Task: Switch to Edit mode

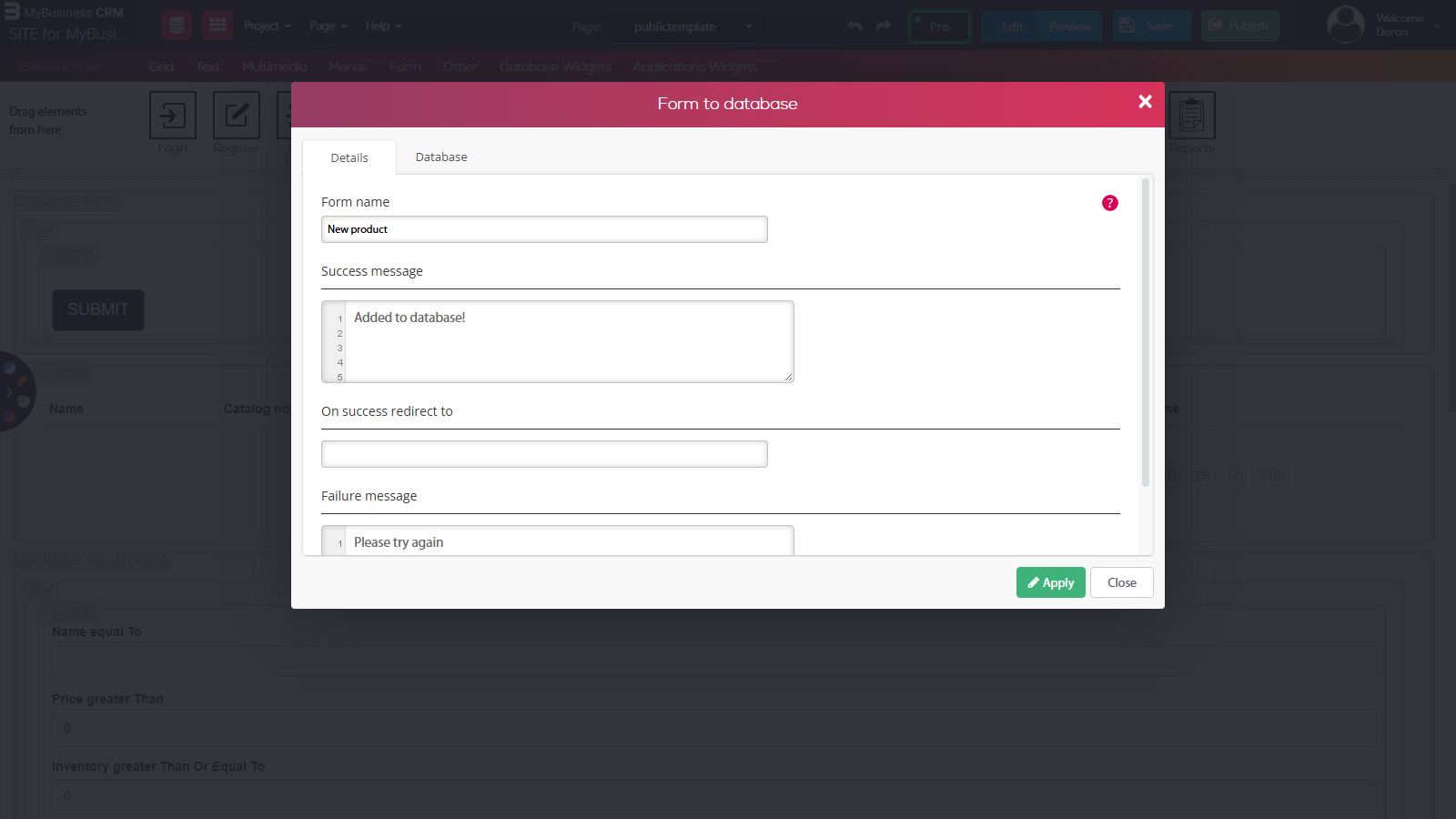Action: pyautogui.click(x=1012, y=26)
